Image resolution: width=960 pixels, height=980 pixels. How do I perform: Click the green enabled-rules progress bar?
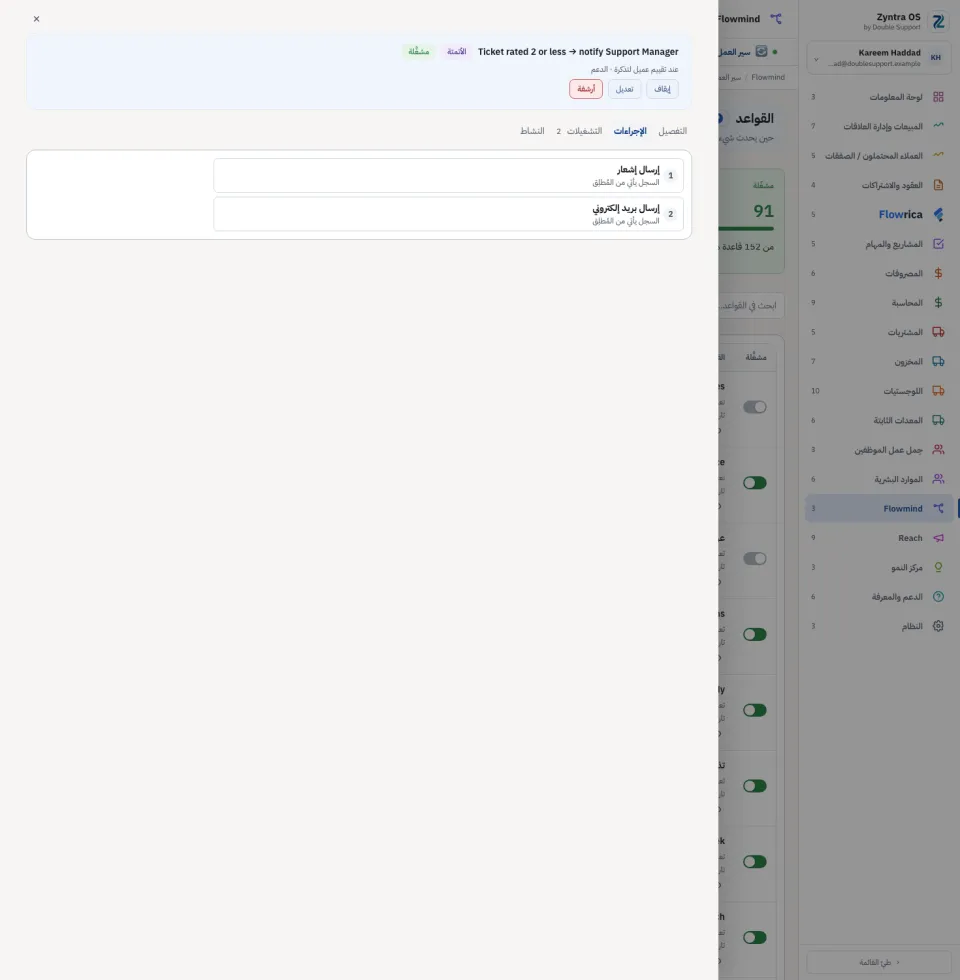[x=746, y=229]
